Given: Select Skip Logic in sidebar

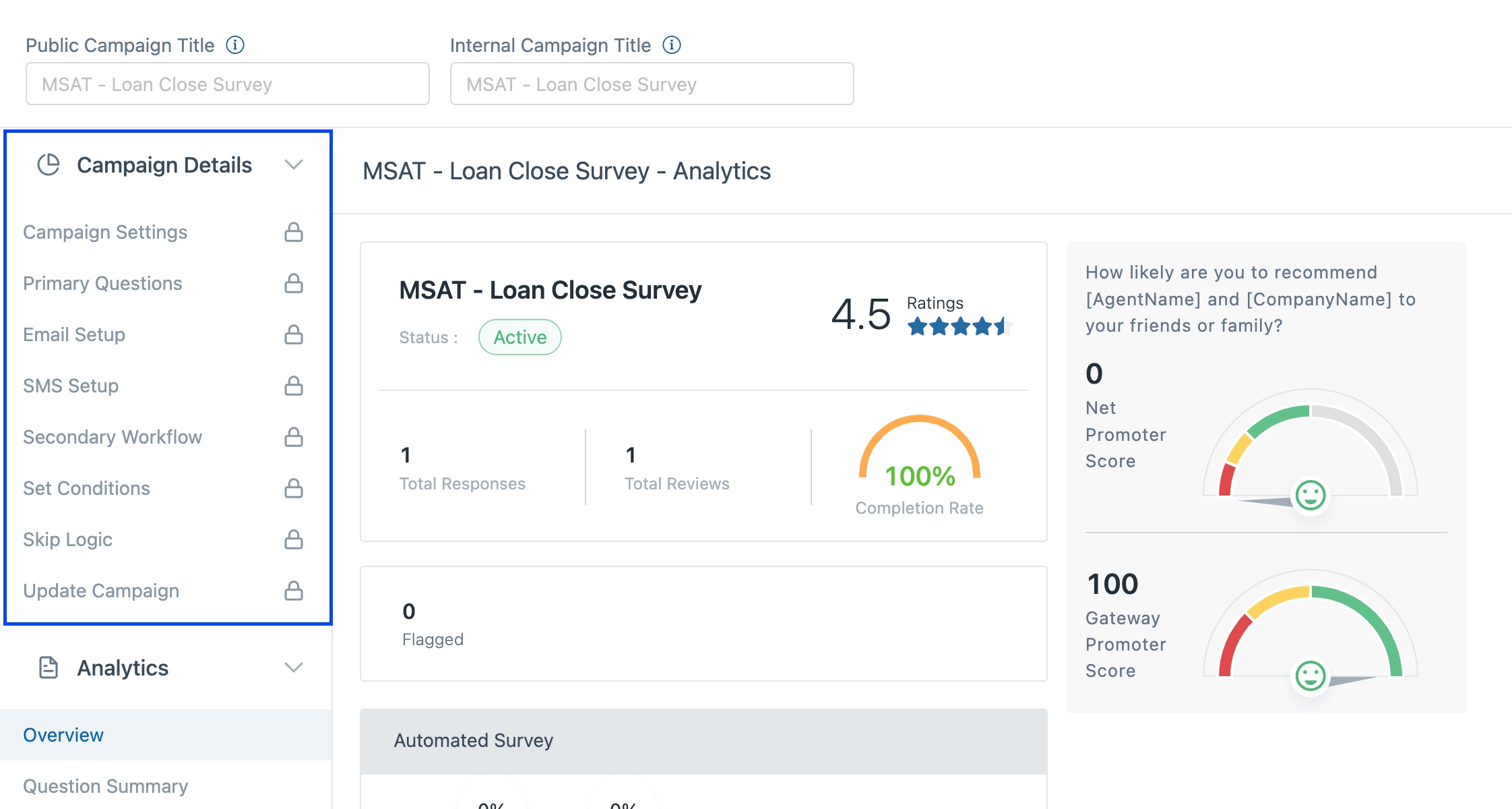Looking at the screenshot, I should 67,539.
